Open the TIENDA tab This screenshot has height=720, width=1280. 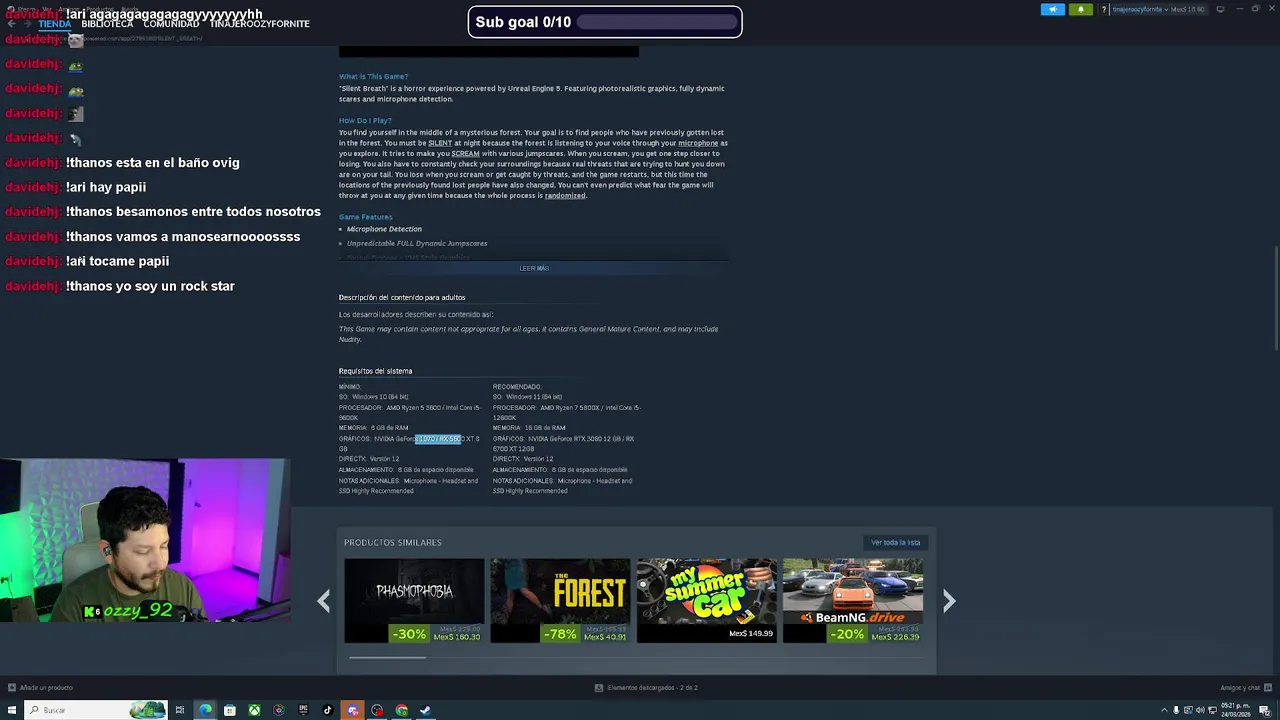click(55, 24)
